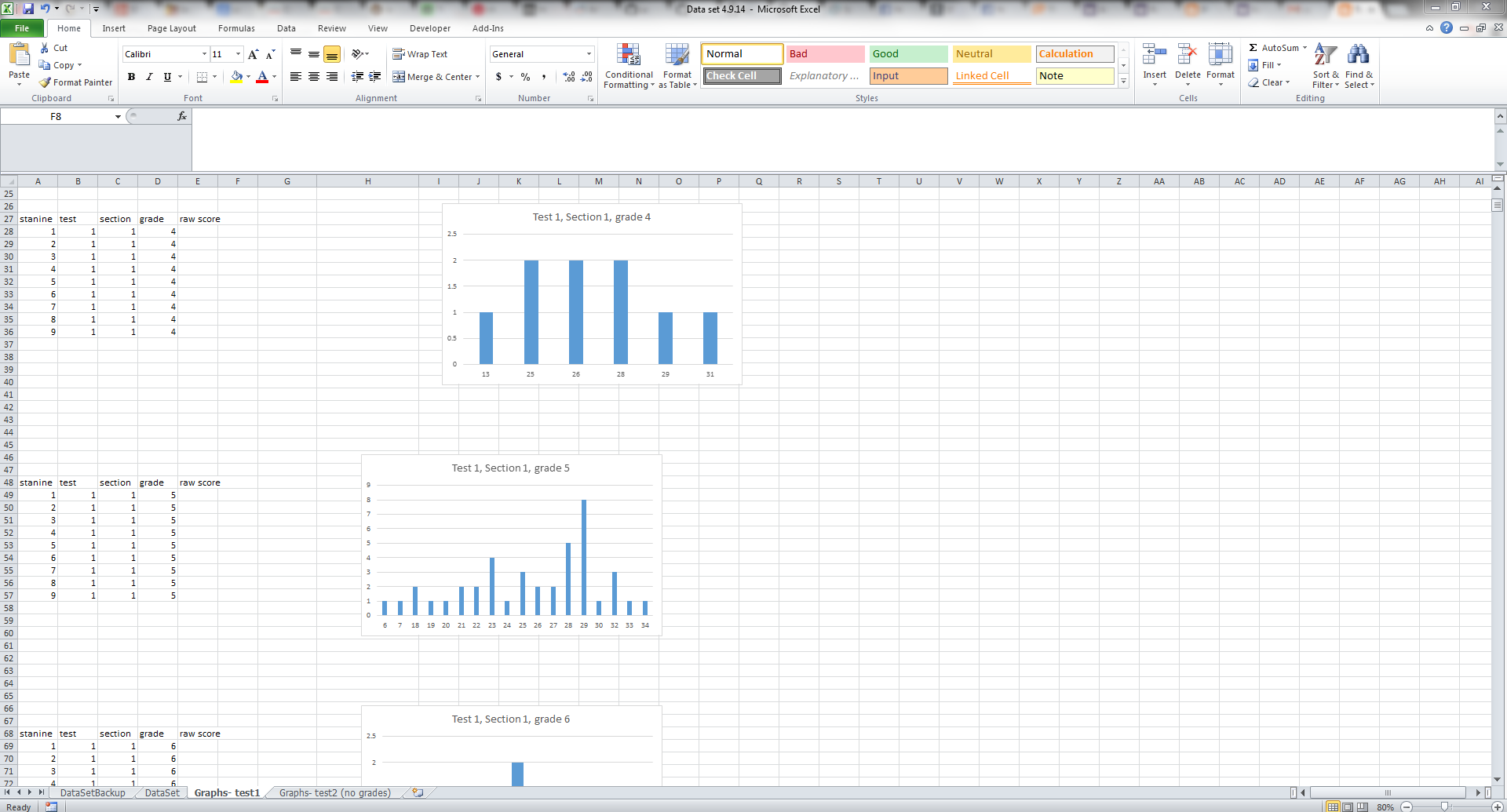The height and width of the screenshot is (812, 1507).
Task: Open Find & Select binoculars menu
Action: pos(1359,66)
